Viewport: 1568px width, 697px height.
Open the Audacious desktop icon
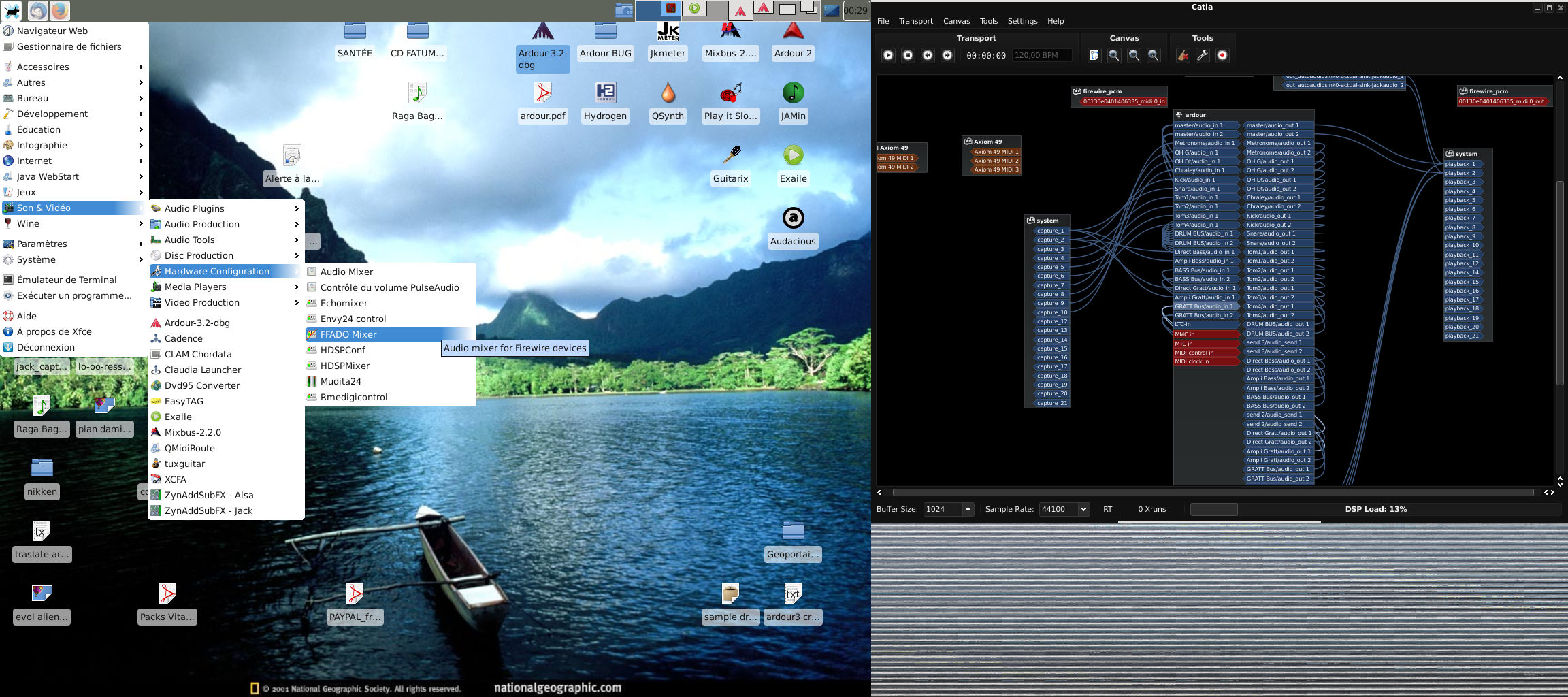pyautogui.click(x=793, y=227)
